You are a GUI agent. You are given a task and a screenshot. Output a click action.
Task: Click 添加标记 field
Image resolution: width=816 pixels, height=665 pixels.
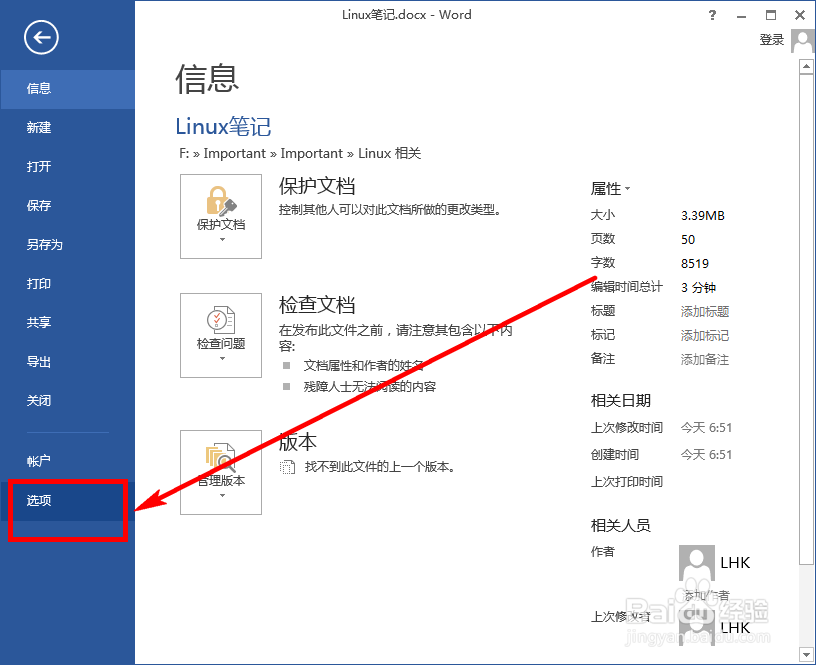tap(705, 336)
